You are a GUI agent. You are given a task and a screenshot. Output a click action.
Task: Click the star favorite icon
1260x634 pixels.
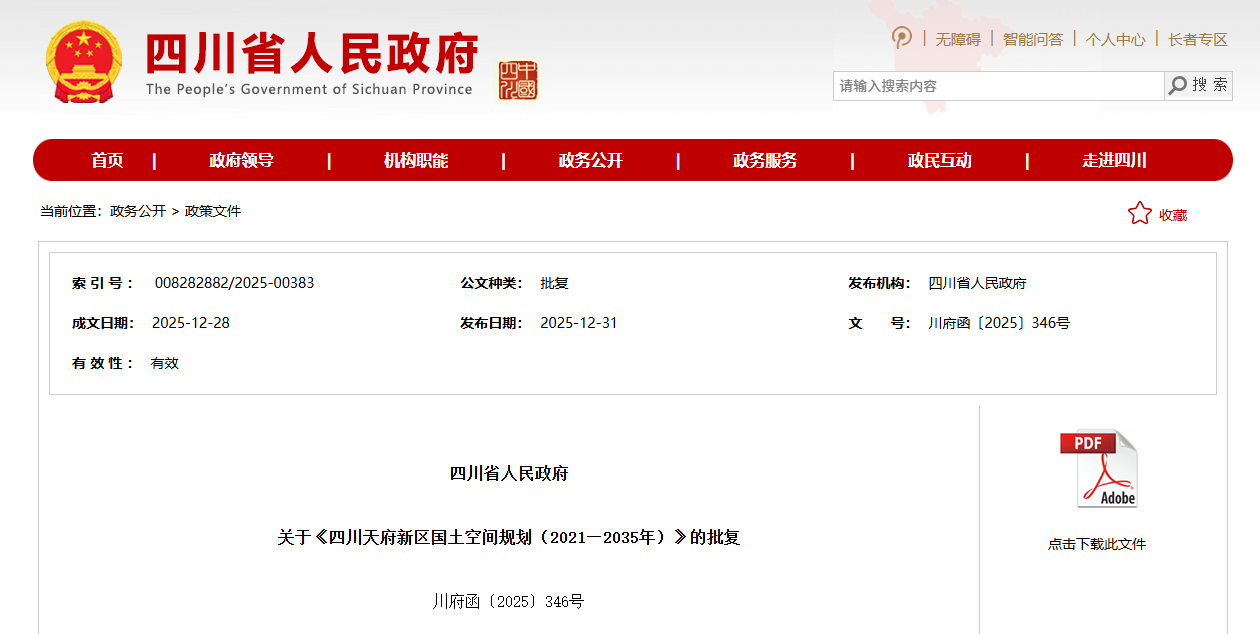(x=1139, y=214)
